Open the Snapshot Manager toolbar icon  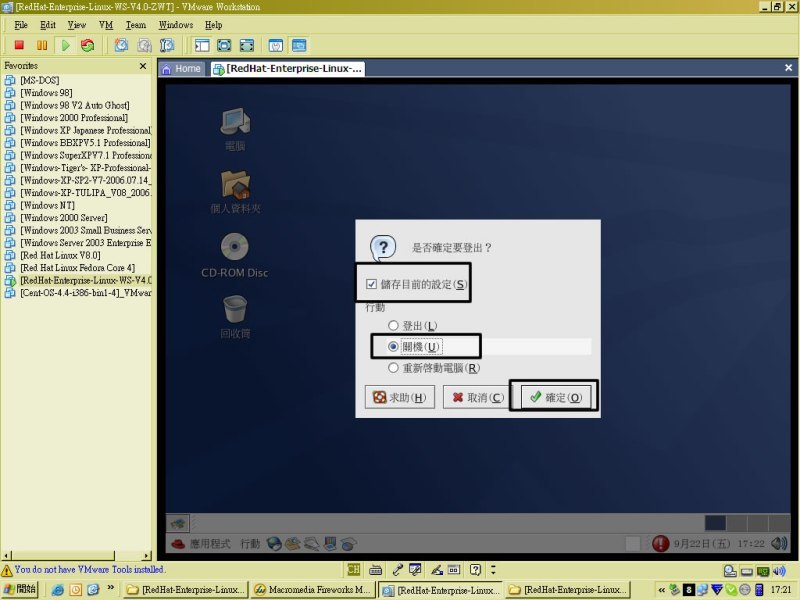click(167, 45)
